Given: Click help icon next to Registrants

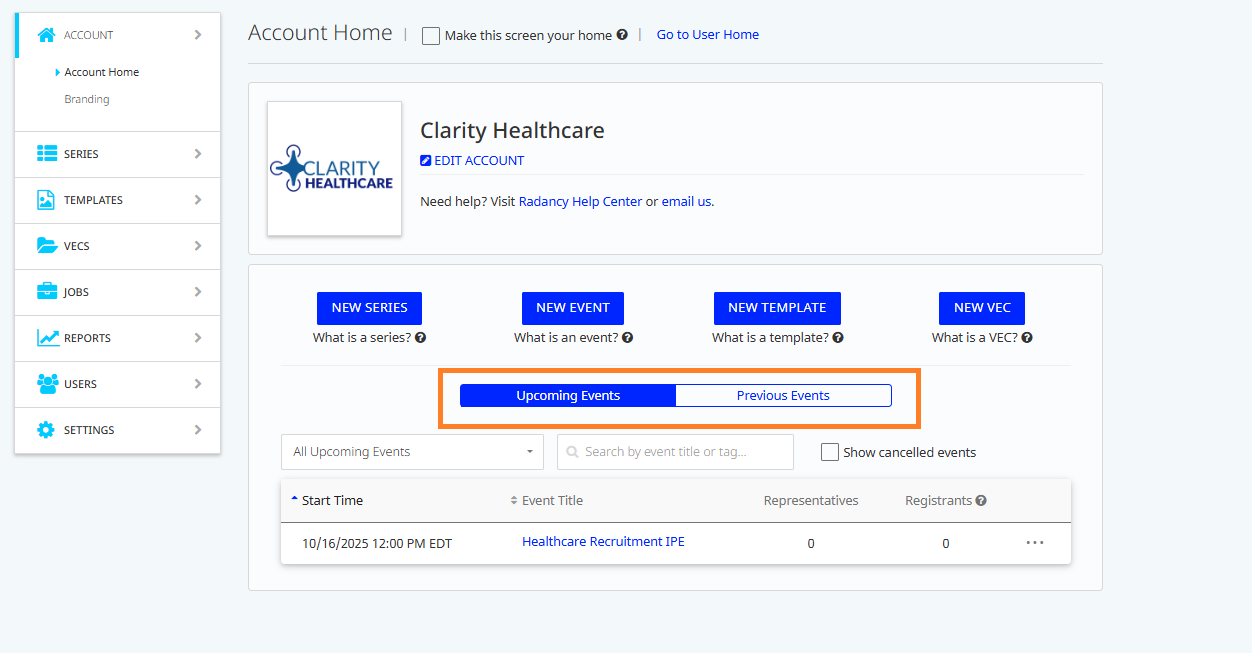Looking at the screenshot, I should point(981,501).
